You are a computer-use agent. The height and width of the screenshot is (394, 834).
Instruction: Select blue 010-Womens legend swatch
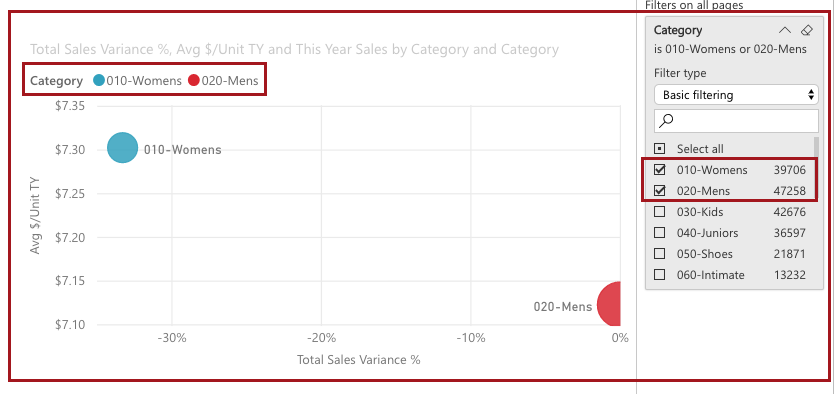pos(99,81)
